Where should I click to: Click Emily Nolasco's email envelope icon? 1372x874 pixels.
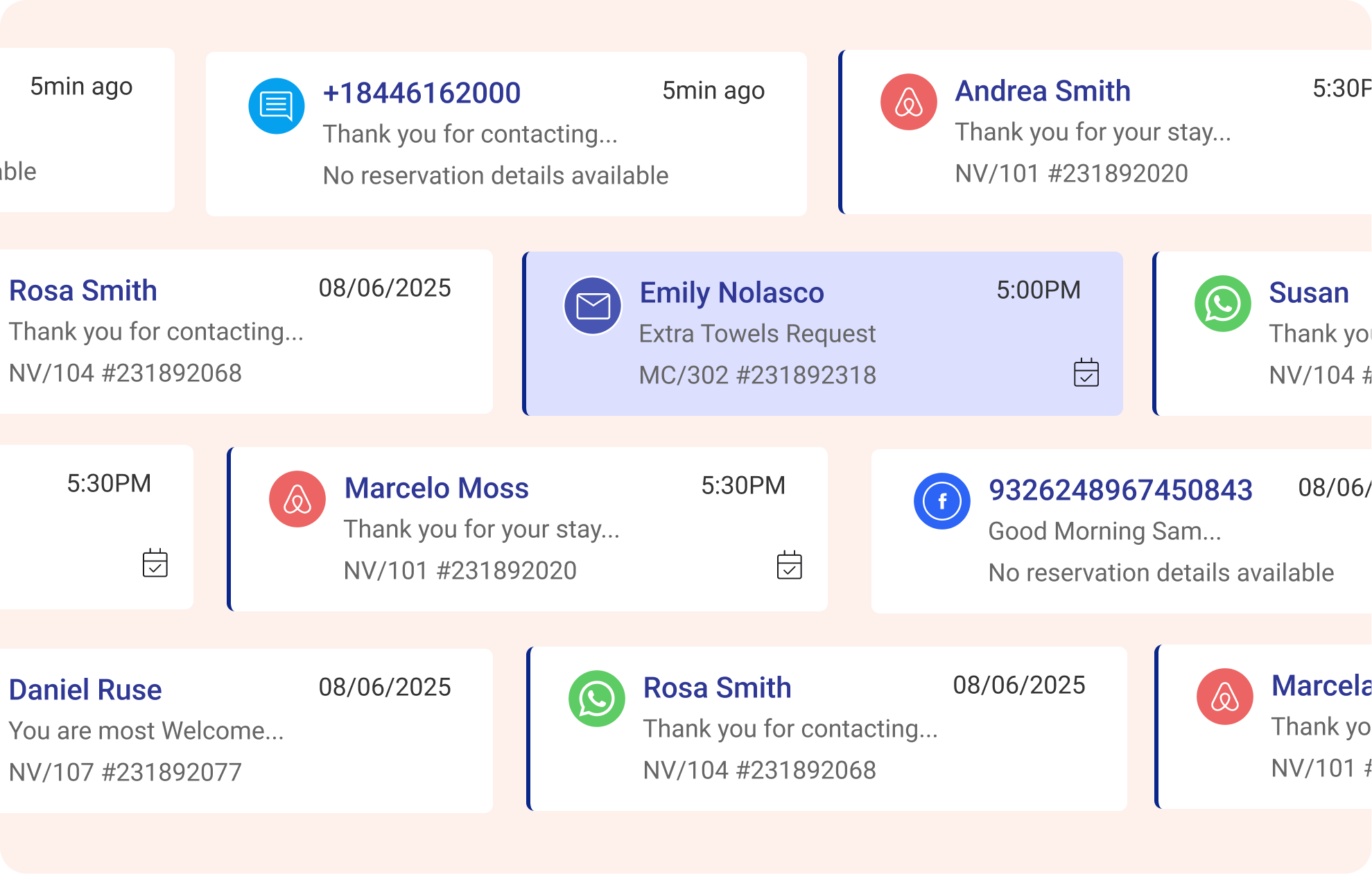coord(593,306)
